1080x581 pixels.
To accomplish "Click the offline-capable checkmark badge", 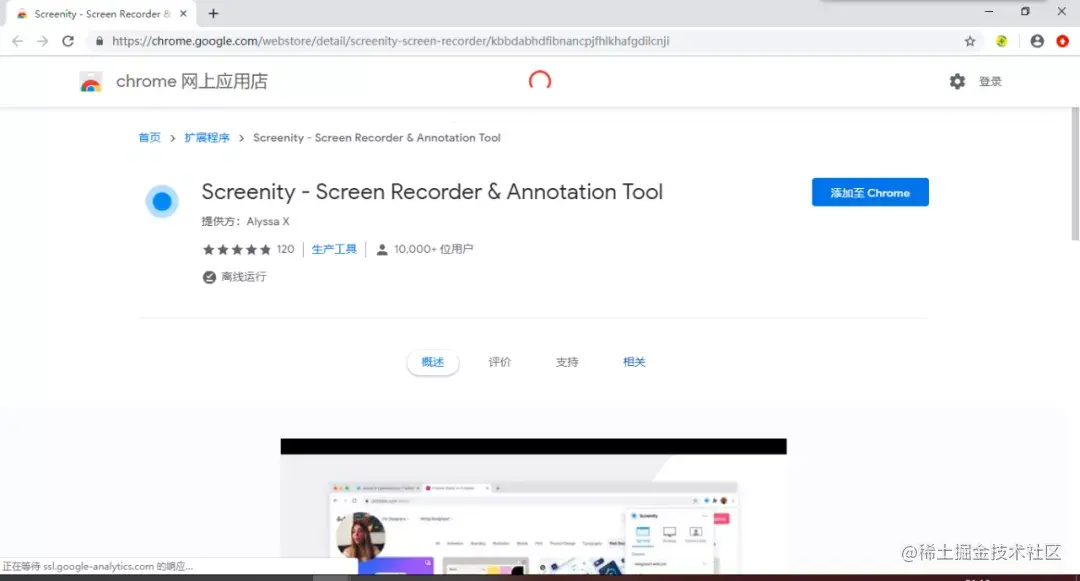I will pos(209,277).
